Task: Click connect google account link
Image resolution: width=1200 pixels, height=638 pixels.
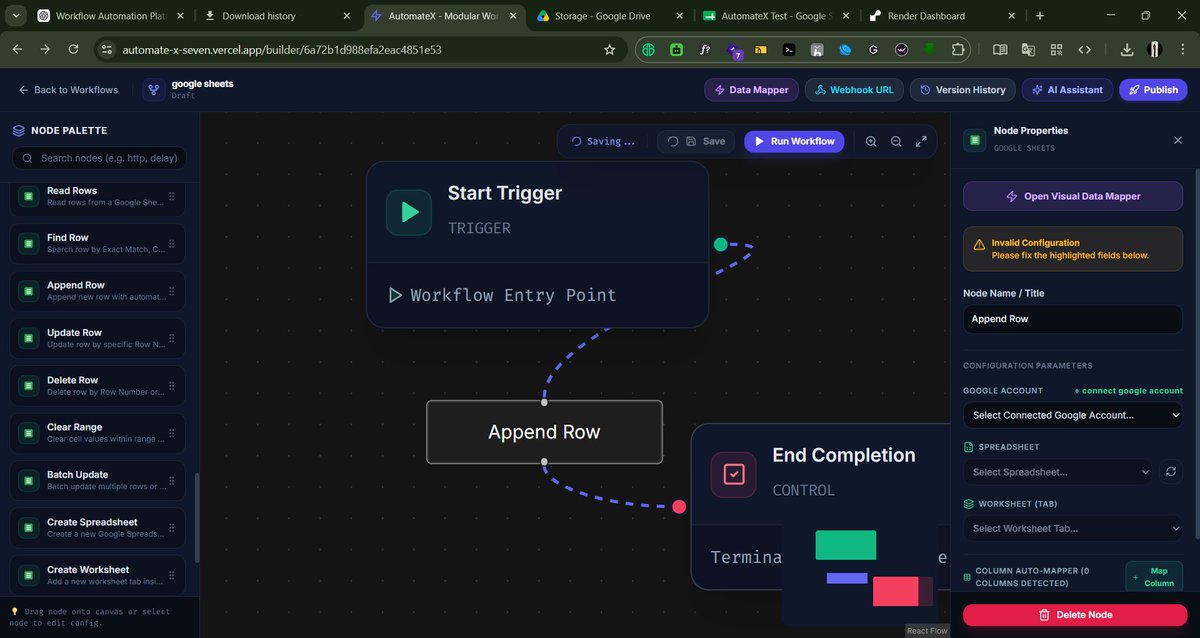Action: pos(1128,391)
